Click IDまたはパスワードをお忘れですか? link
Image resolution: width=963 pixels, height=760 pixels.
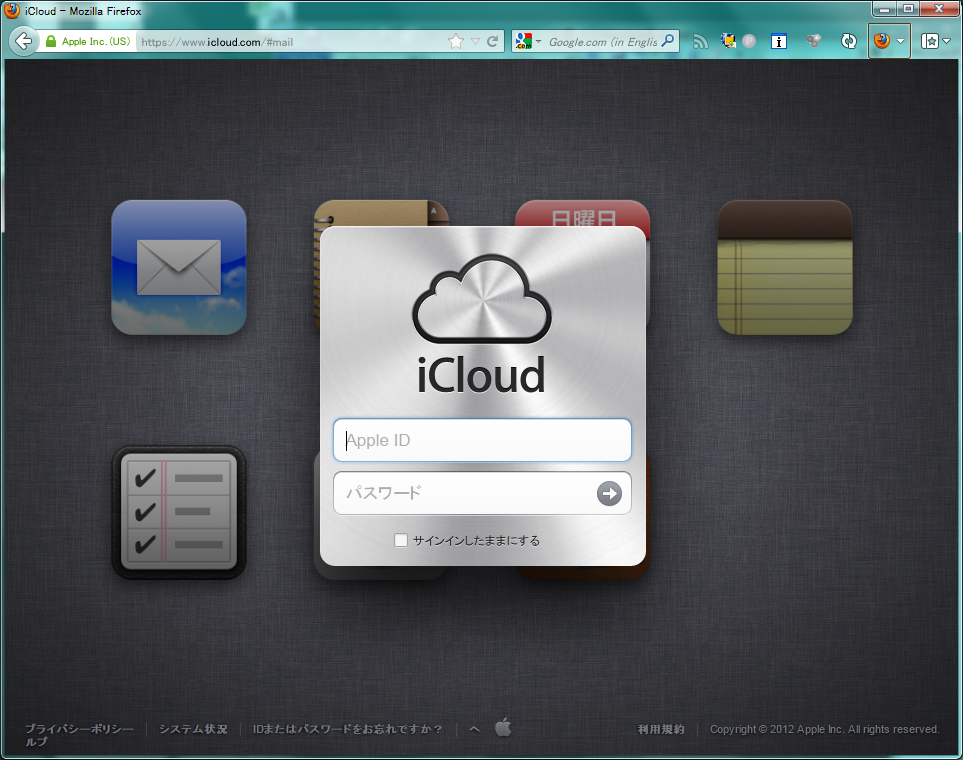[x=347, y=728]
